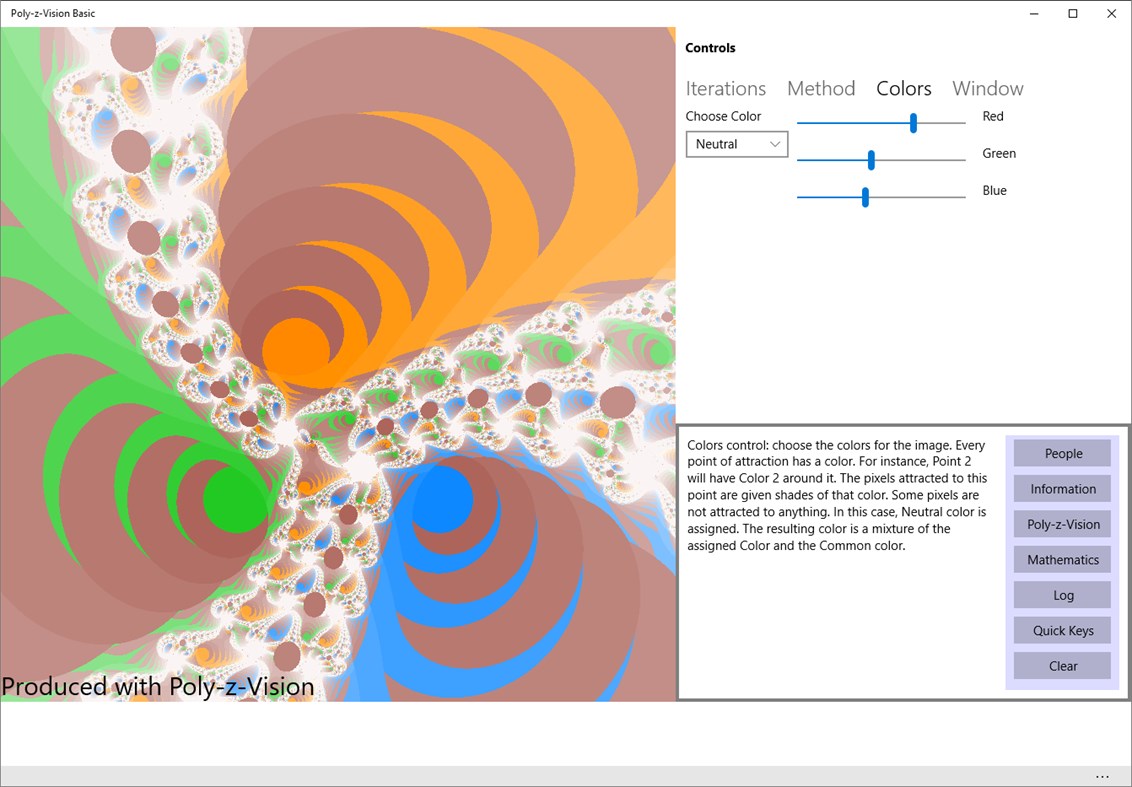Image resolution: width=1132 pixels, height=787 pixels.
Task: Open the Window tab
Action: (x=987, y=88)
